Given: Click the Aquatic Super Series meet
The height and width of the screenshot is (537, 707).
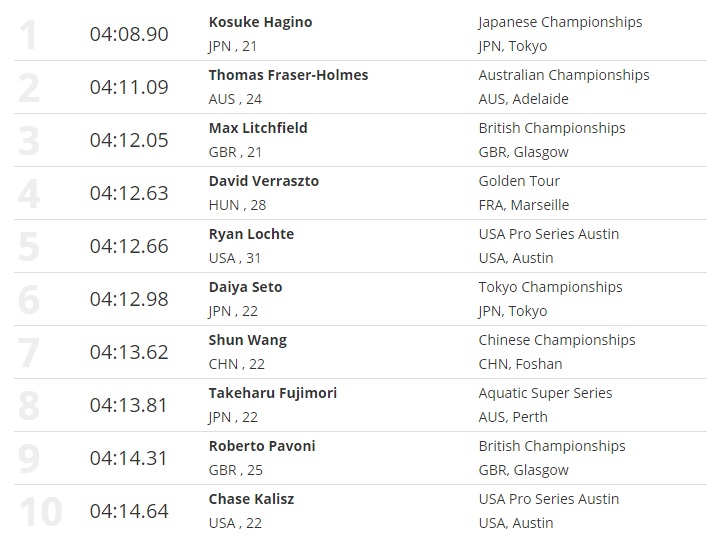Looking at the screenshot, I should (x=545, y=393).
